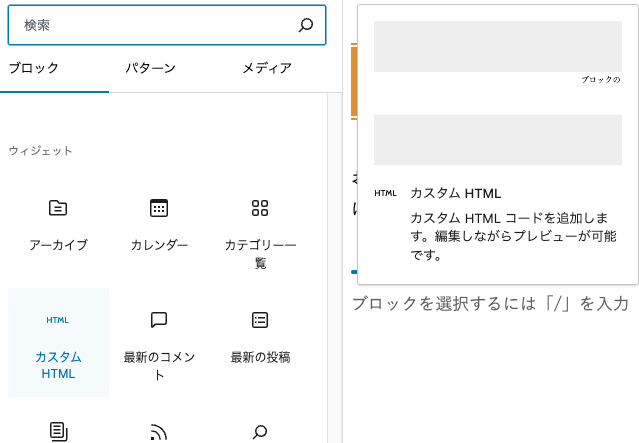Click the HTML icon in preview popup
Viewport: 639px width, 443px height.
385,193
